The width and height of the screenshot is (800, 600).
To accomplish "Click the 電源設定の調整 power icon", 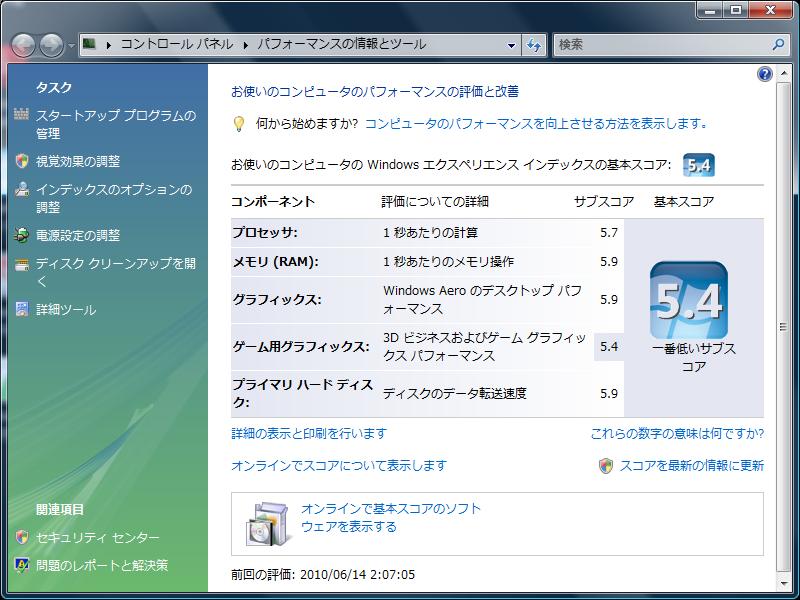I will pyautogui.click(x=21, y=234).
